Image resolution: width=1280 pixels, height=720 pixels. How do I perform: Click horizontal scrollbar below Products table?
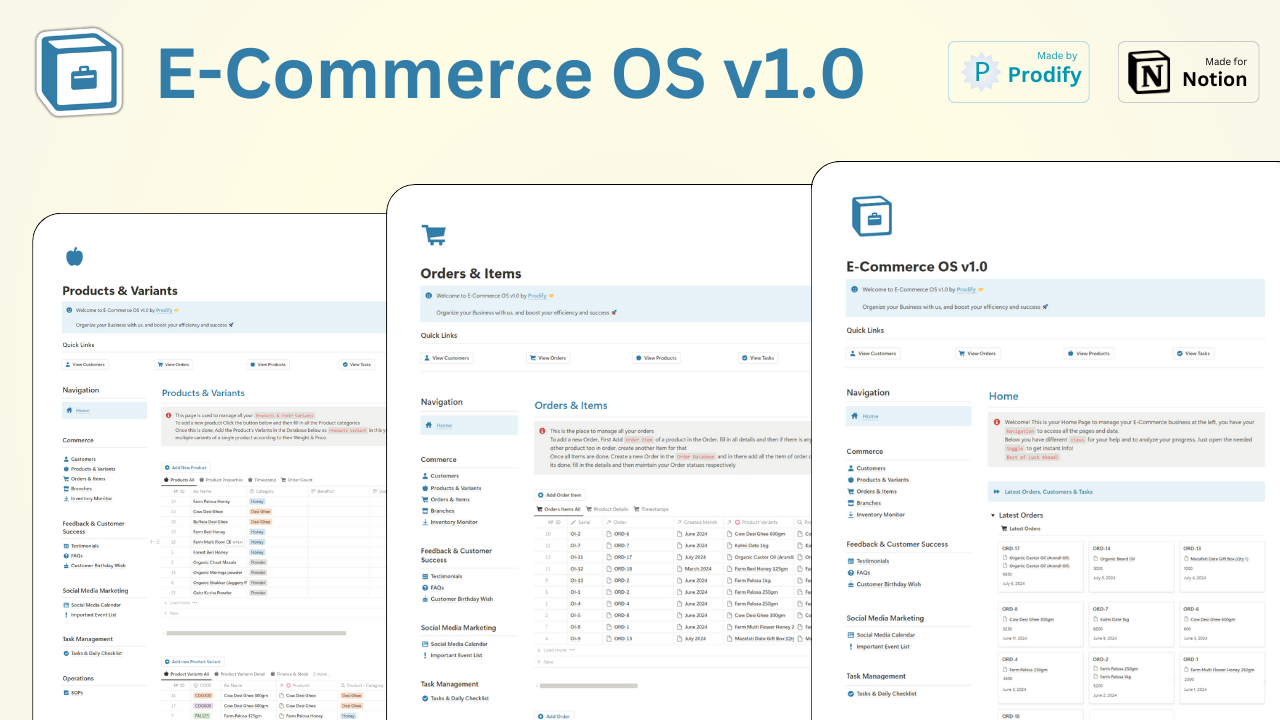coord(256,633)
